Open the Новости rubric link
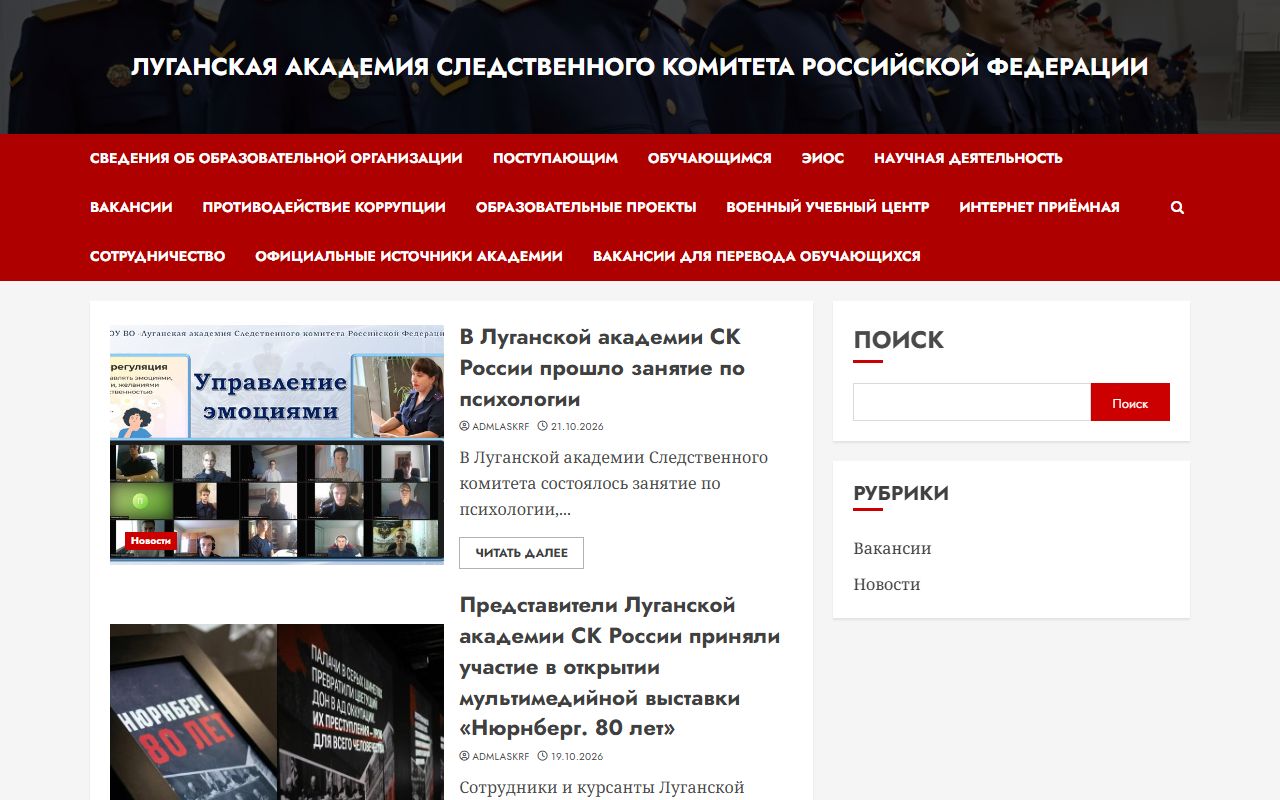The height and width of the screenshot is (800, 1280). coord(886,584)
